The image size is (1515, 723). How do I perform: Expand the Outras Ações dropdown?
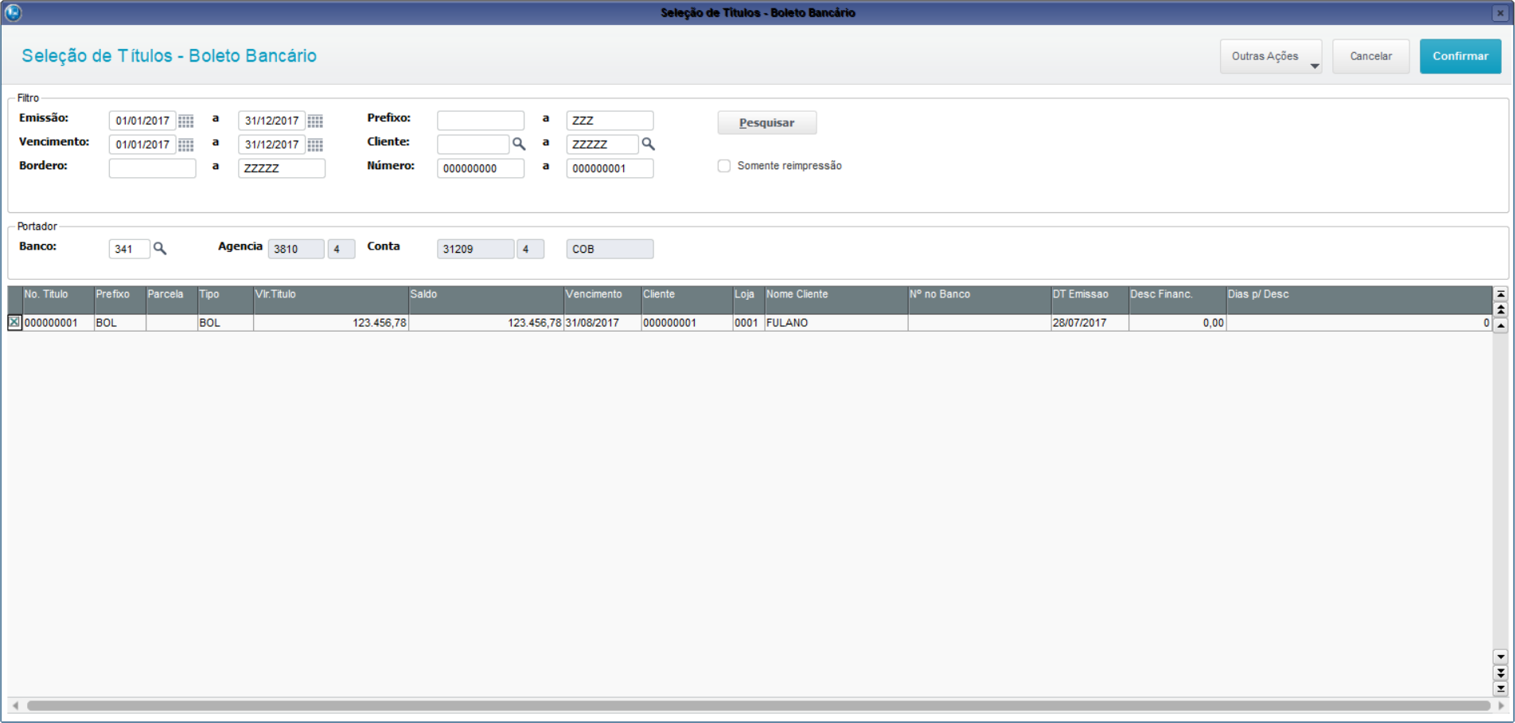[1270, 57]
